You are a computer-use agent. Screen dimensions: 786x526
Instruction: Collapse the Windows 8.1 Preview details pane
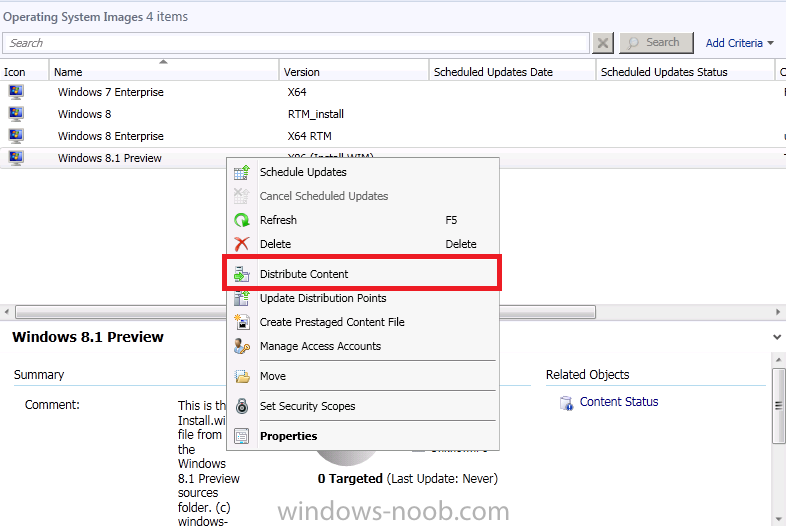tap(777, 338)
